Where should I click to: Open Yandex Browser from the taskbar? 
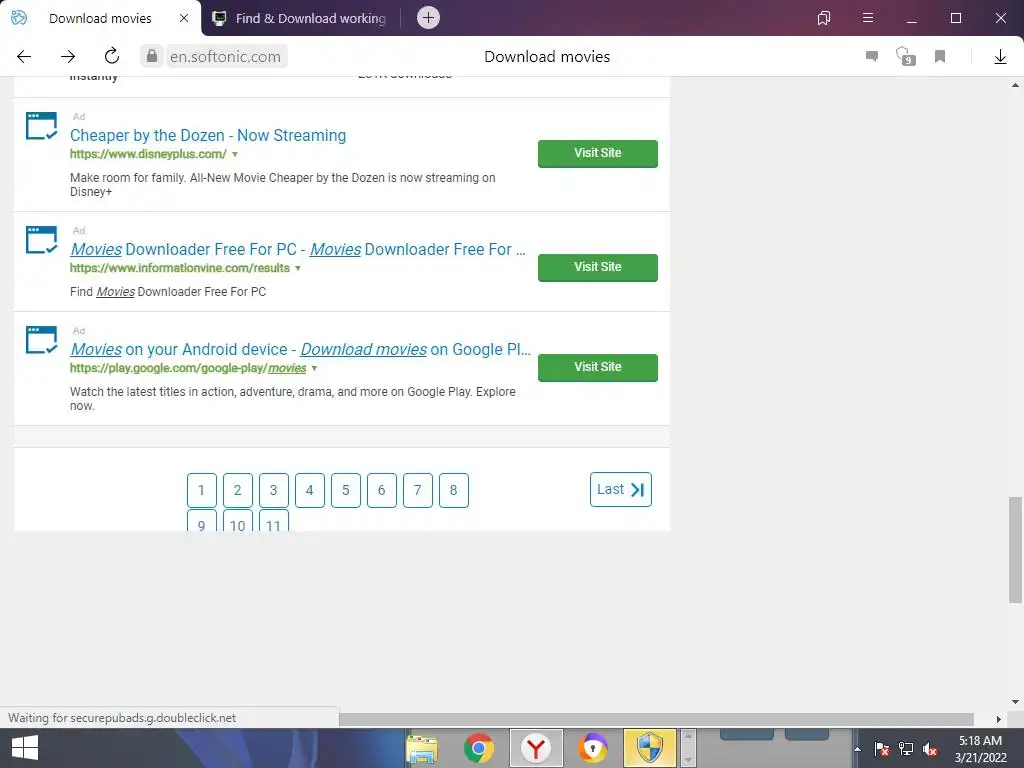[536, 748]
